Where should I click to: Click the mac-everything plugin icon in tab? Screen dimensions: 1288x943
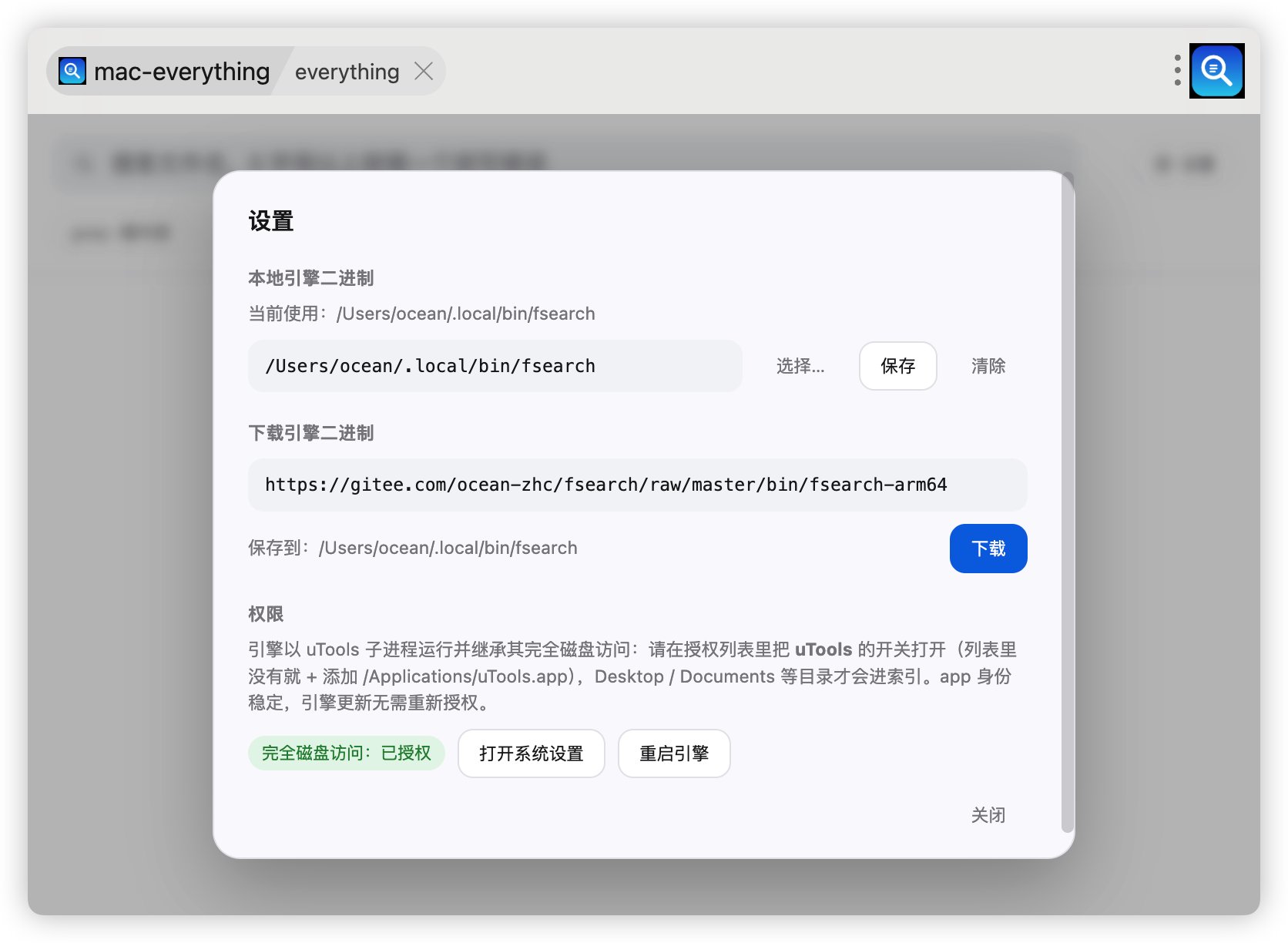coord(72,72)
